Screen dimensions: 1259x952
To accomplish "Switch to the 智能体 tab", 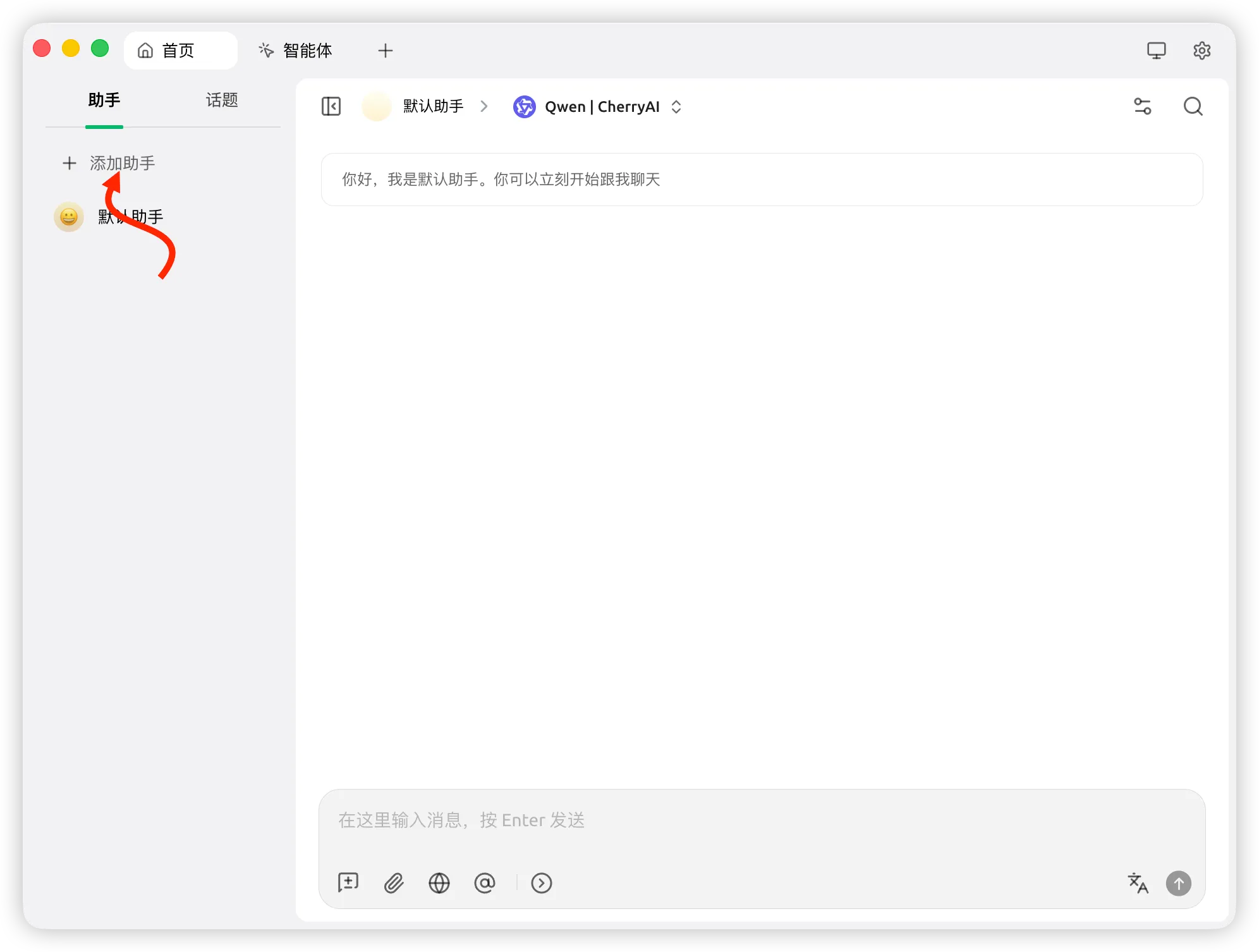I will [x=296, y=50].
